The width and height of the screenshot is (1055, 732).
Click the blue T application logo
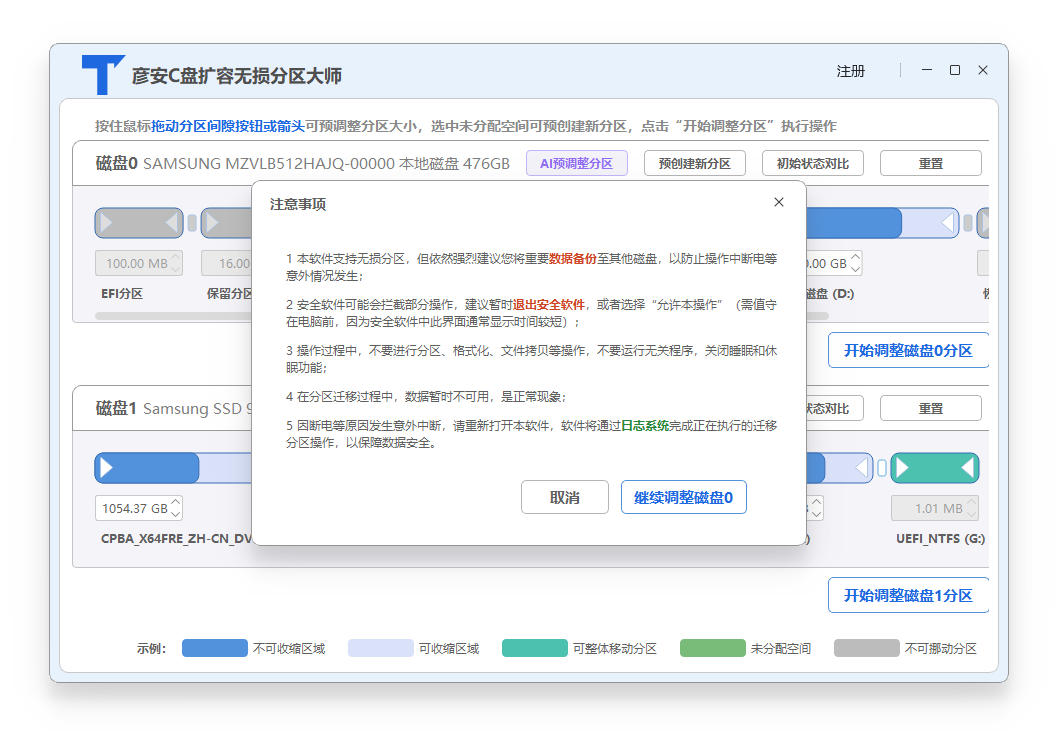103,74
